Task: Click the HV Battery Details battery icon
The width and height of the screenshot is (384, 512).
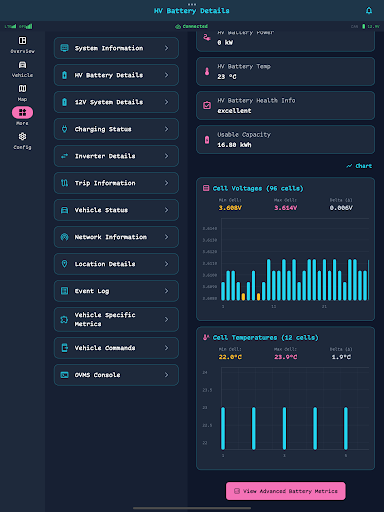Action: pos(65,75)
